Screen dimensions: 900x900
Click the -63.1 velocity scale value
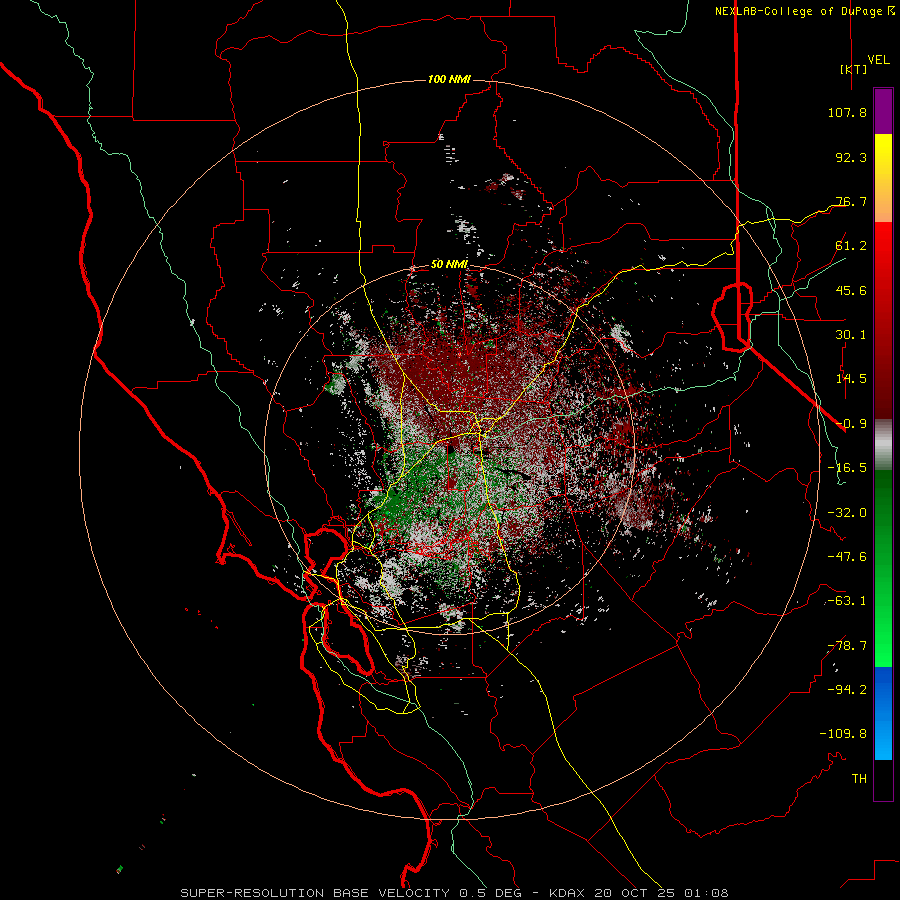[x=847, y=601]
